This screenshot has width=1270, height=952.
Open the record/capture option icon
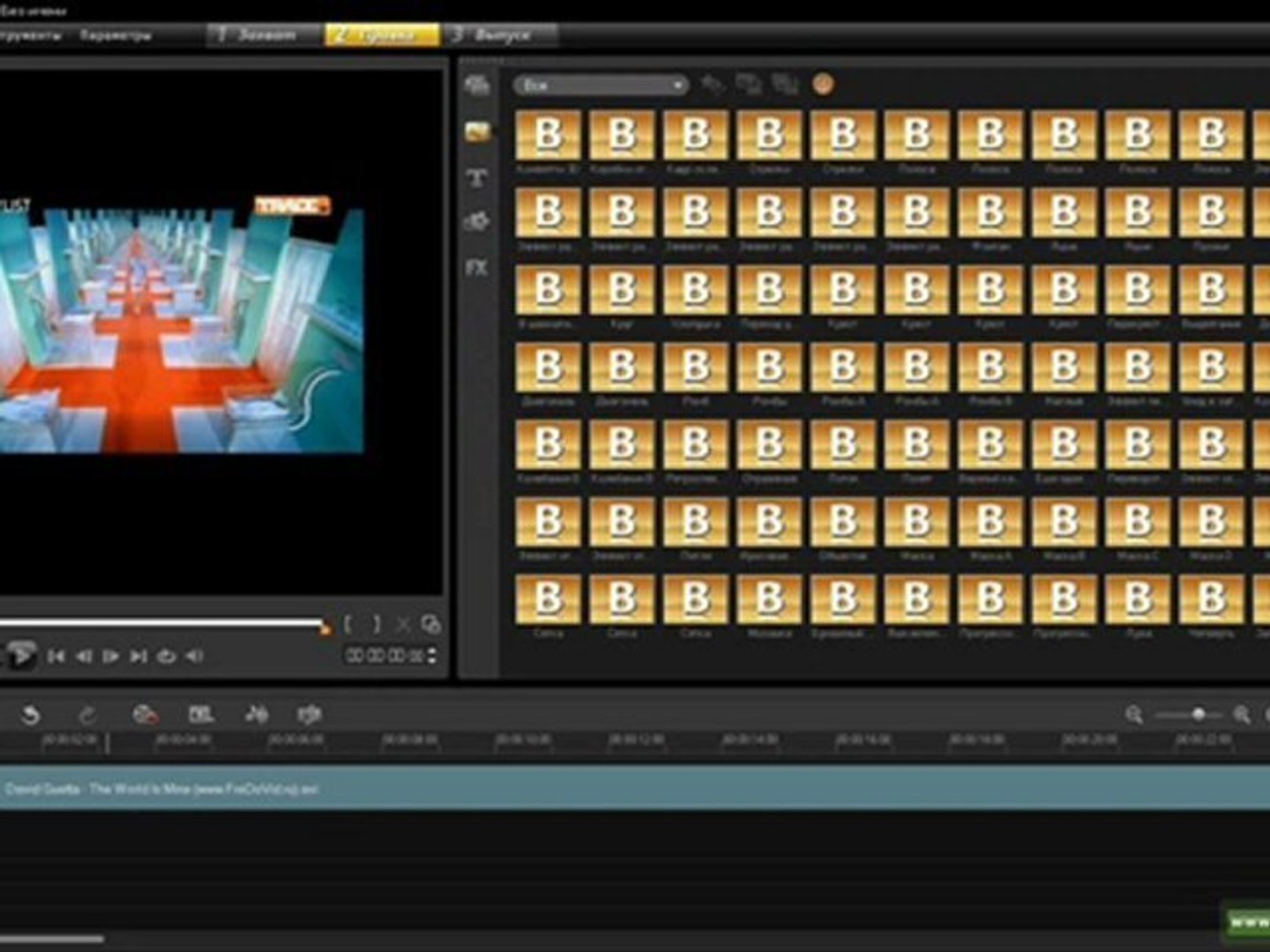(x=145, y=715)
